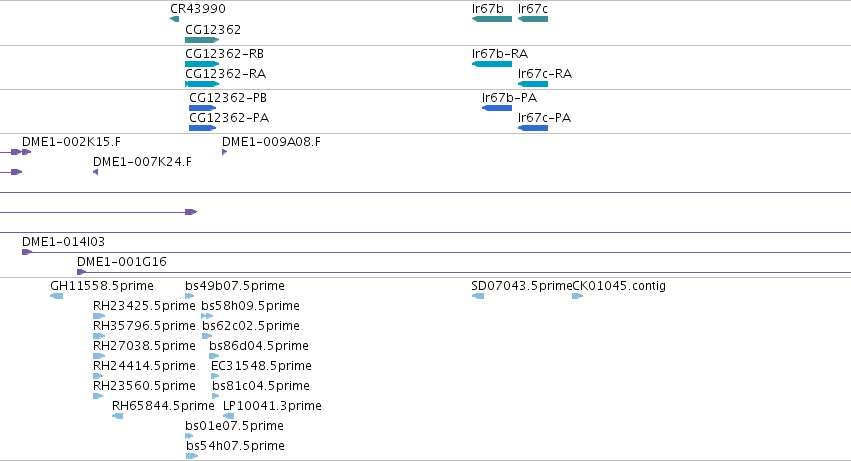The image size is (851, 461).
Task: Select the LP10041.3prime EST arrow
Action: pos(228,416)
